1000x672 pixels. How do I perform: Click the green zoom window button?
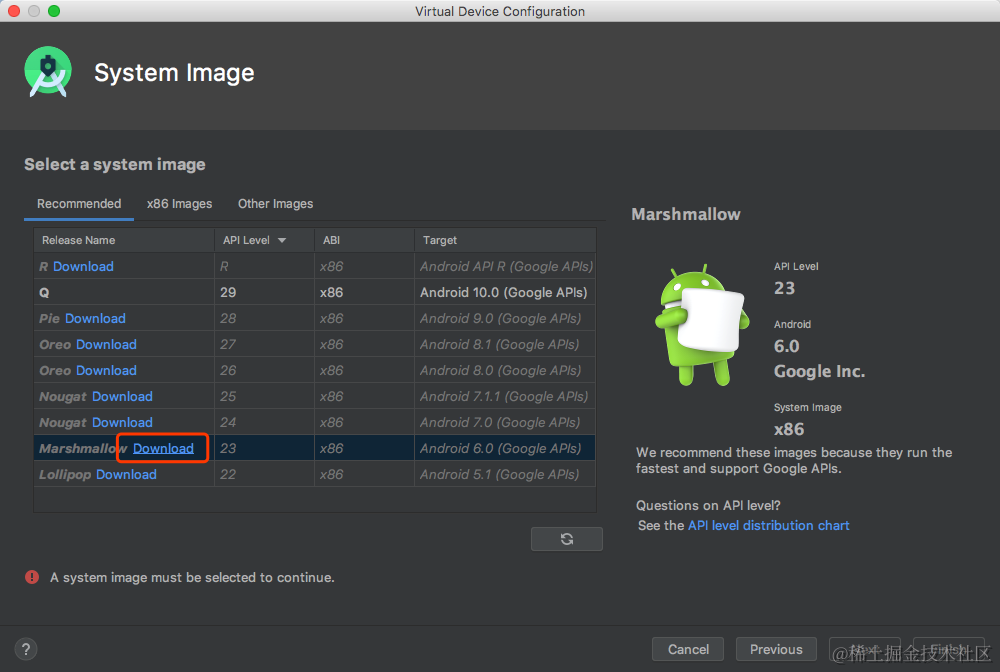point(54,11)
